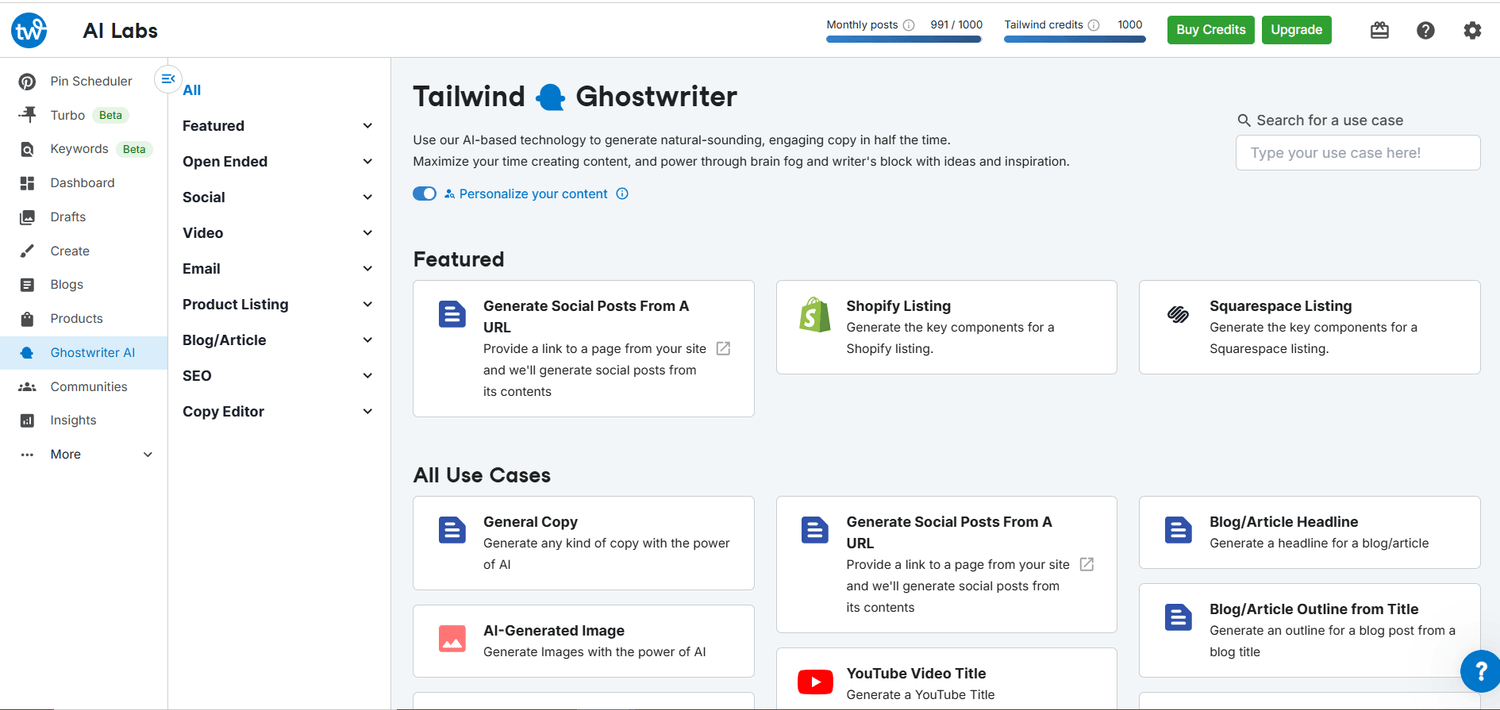Click the external link icon in All Use Cases URL card
This screenshot has height=710, width=1500.
(1087, 564)
